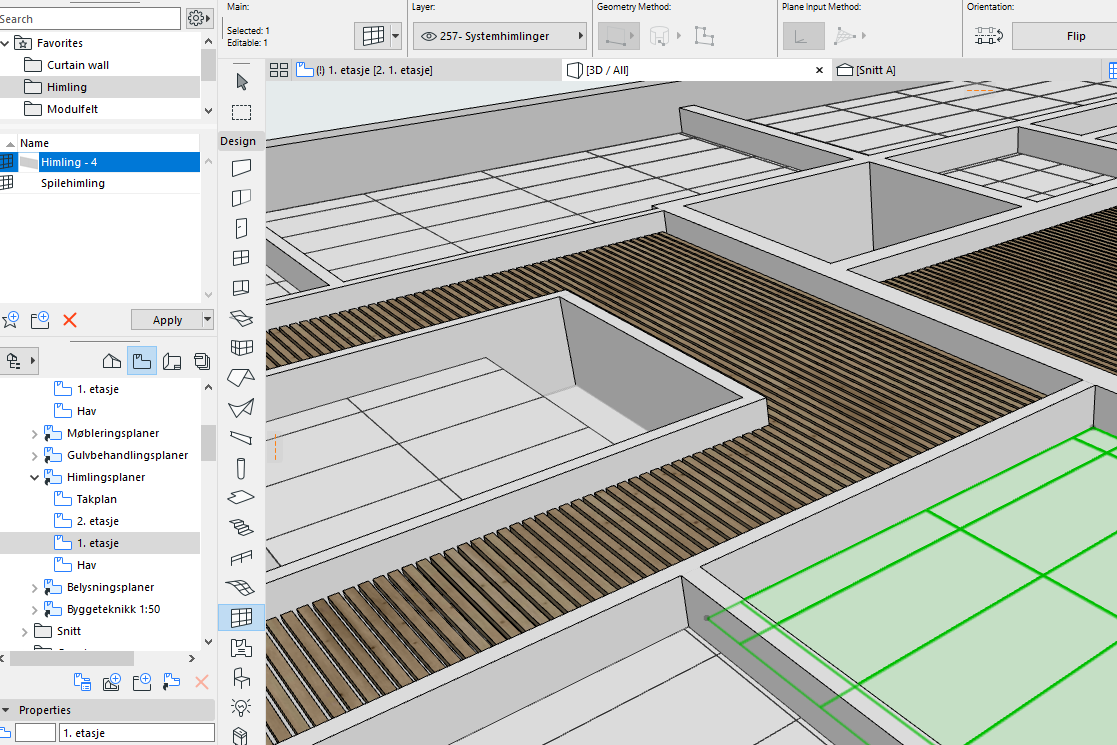
Task: Click the Apply button
Action: (167, 320)
